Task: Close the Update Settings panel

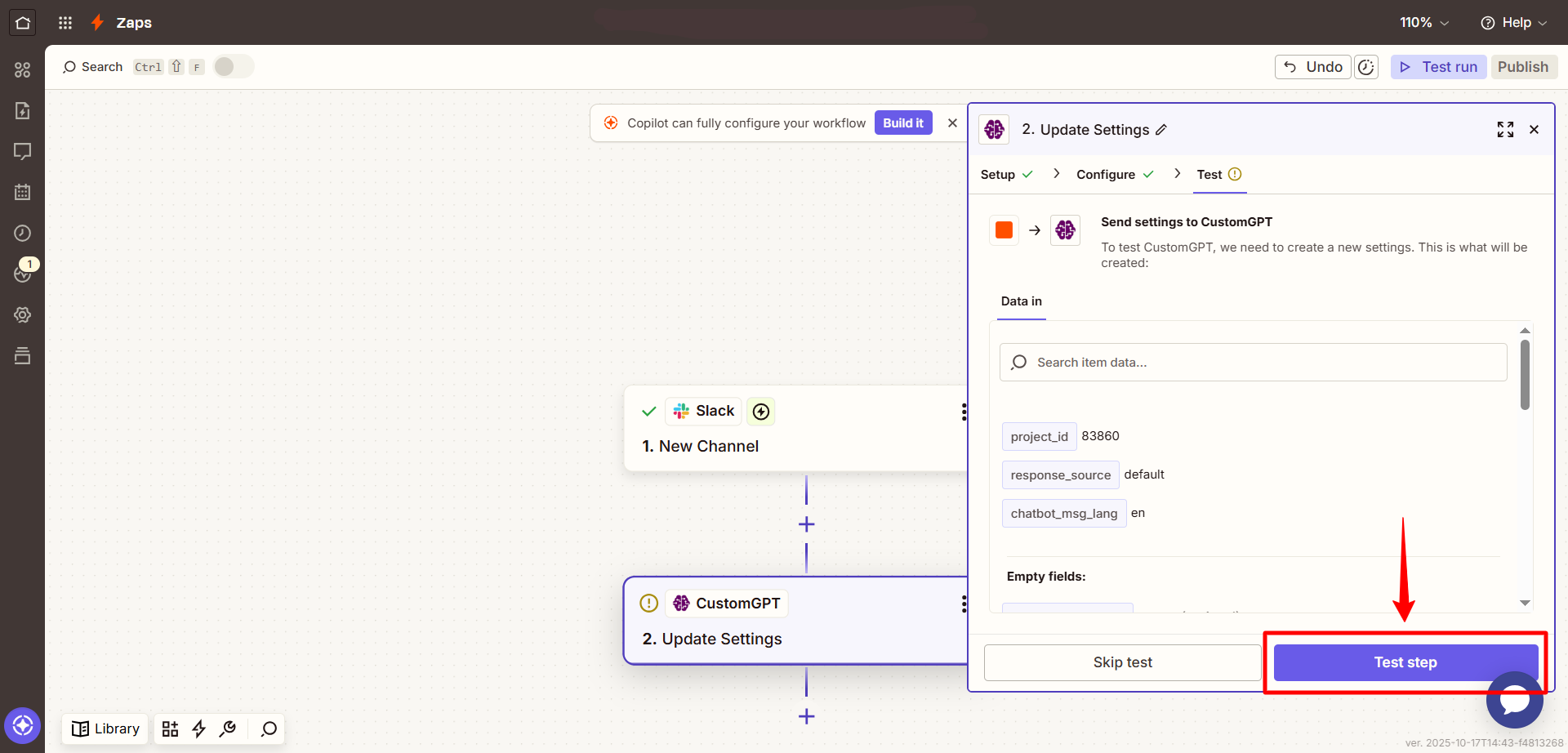Action: (x=1534, y=130)
